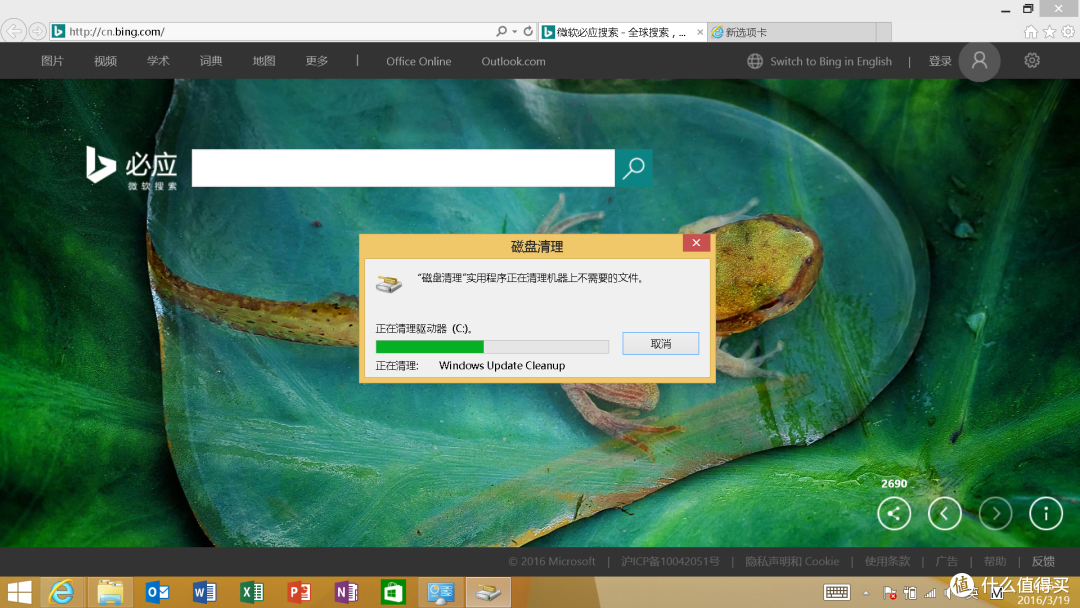Open File Explorer from taskbar
Screen dimensions: 1080x608
click(110, 592)
